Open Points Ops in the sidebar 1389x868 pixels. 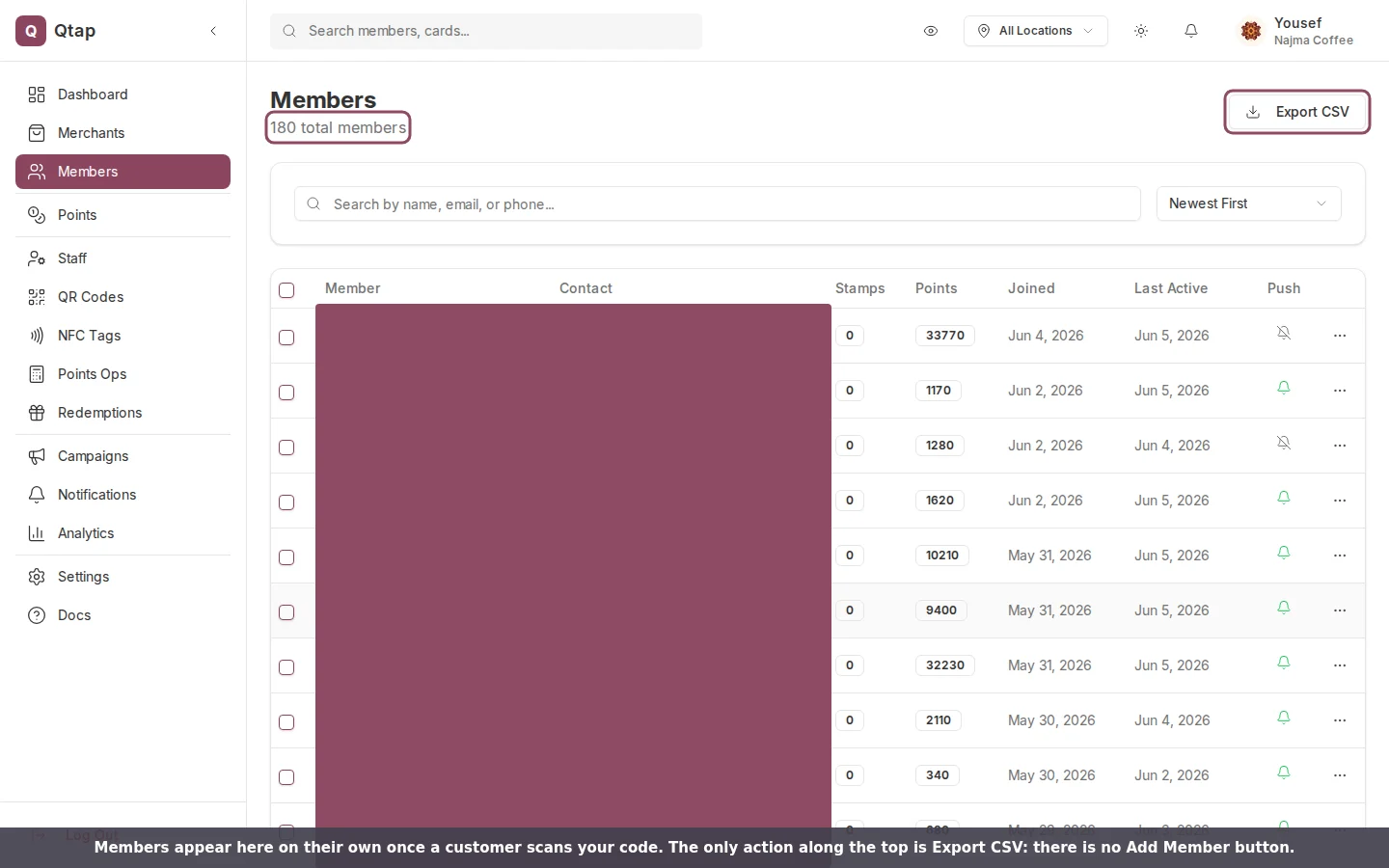(123, 374)
